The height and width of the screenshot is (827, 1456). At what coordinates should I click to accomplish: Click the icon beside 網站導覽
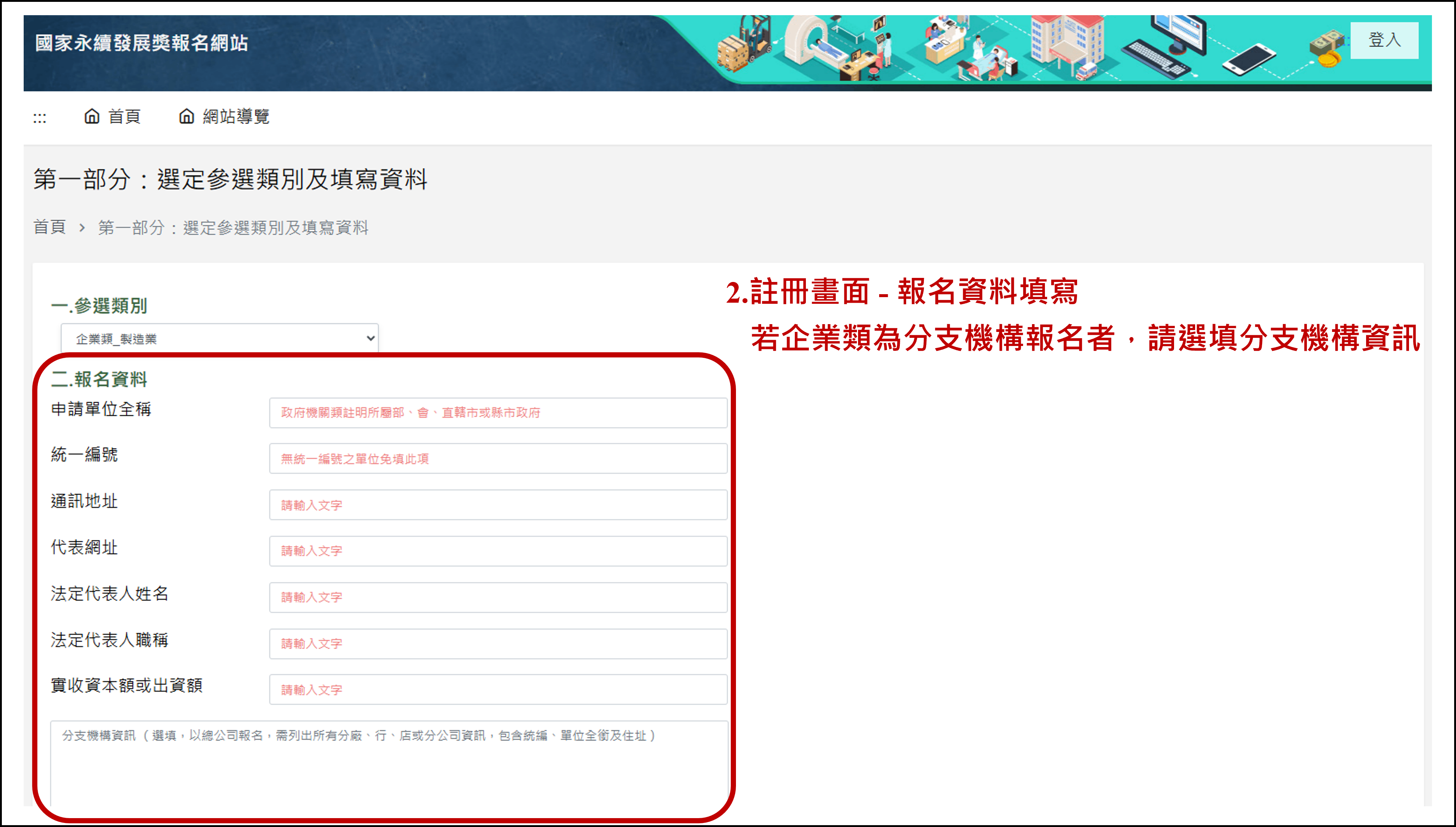click(187, 117)
